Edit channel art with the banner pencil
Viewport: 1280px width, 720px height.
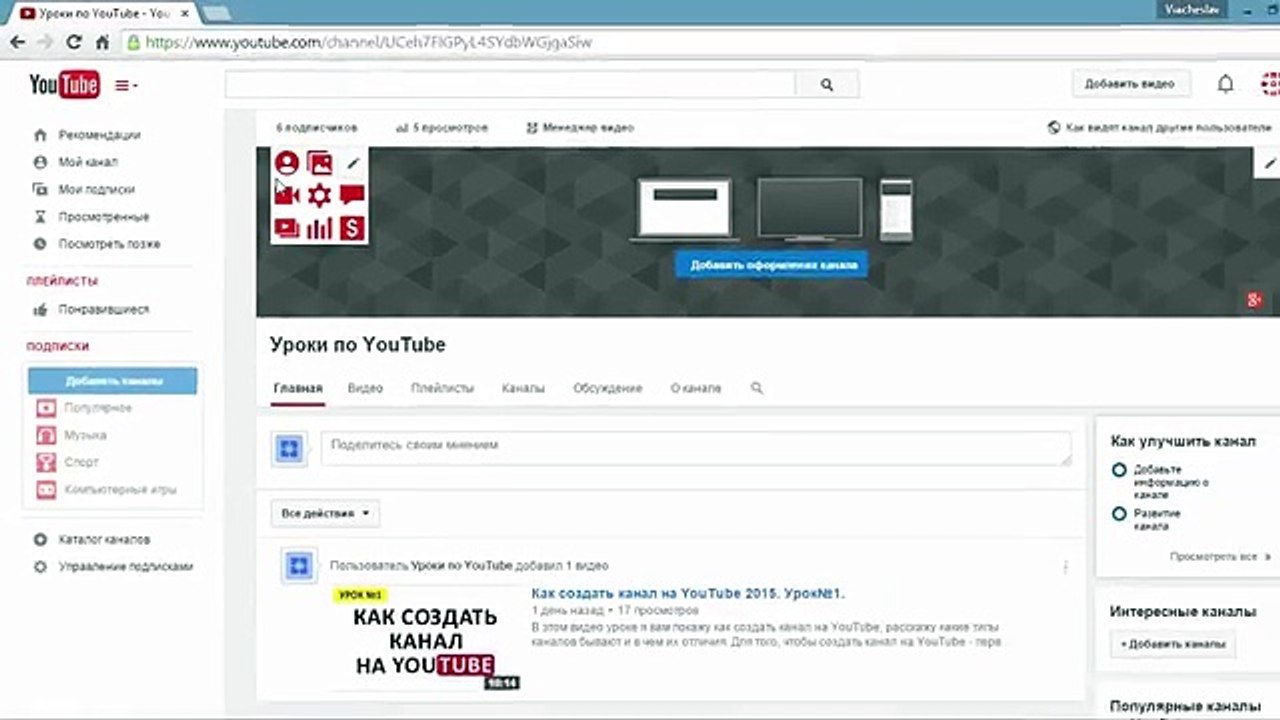coord(1270,163)
